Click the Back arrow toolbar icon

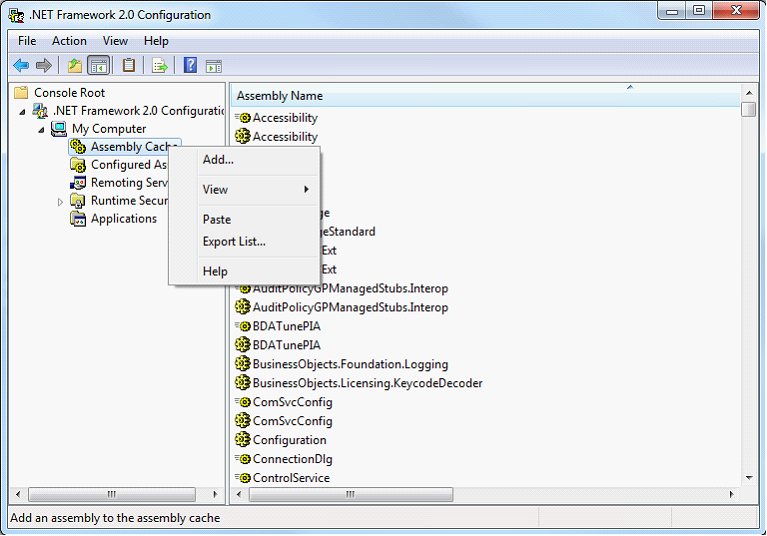[21, 66]
